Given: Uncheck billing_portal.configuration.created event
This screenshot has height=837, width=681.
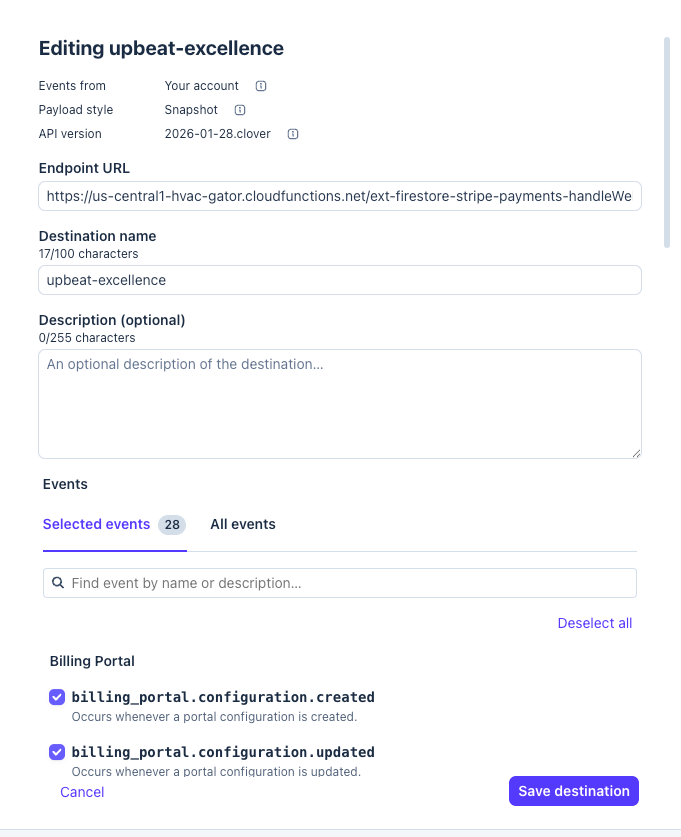Looking at the screenshot, I should [57, 697].
